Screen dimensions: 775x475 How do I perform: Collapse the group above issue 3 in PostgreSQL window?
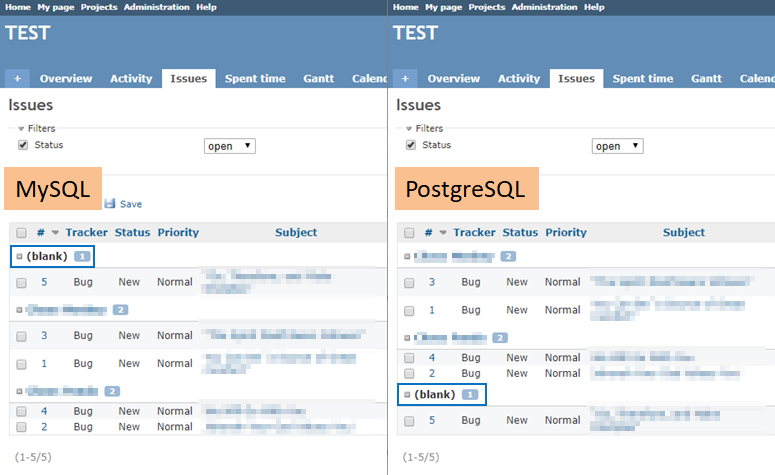click(x=407, y=257)
